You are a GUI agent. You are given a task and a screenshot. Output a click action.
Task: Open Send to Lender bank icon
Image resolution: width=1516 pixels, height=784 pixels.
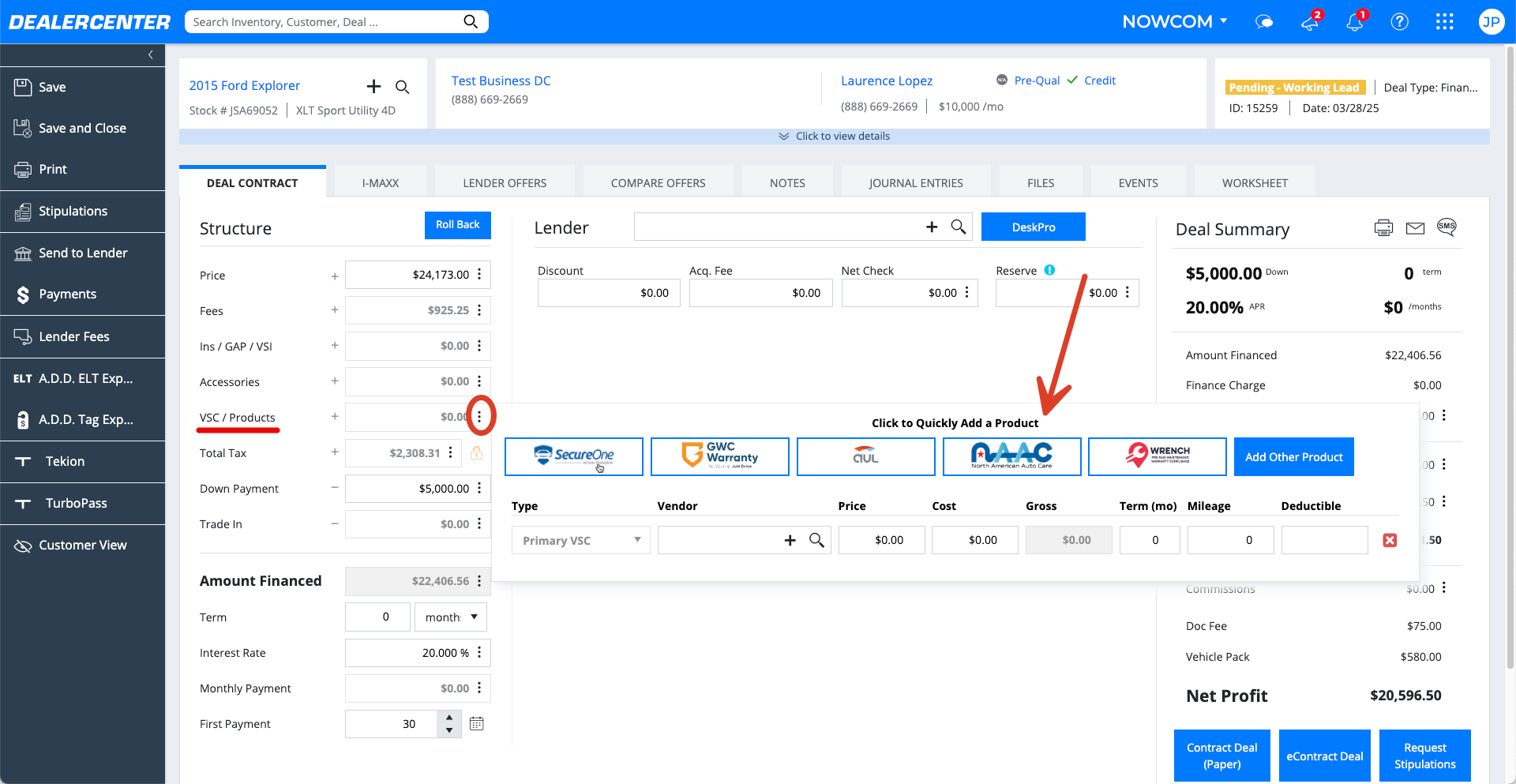click(x=23, y=253)
